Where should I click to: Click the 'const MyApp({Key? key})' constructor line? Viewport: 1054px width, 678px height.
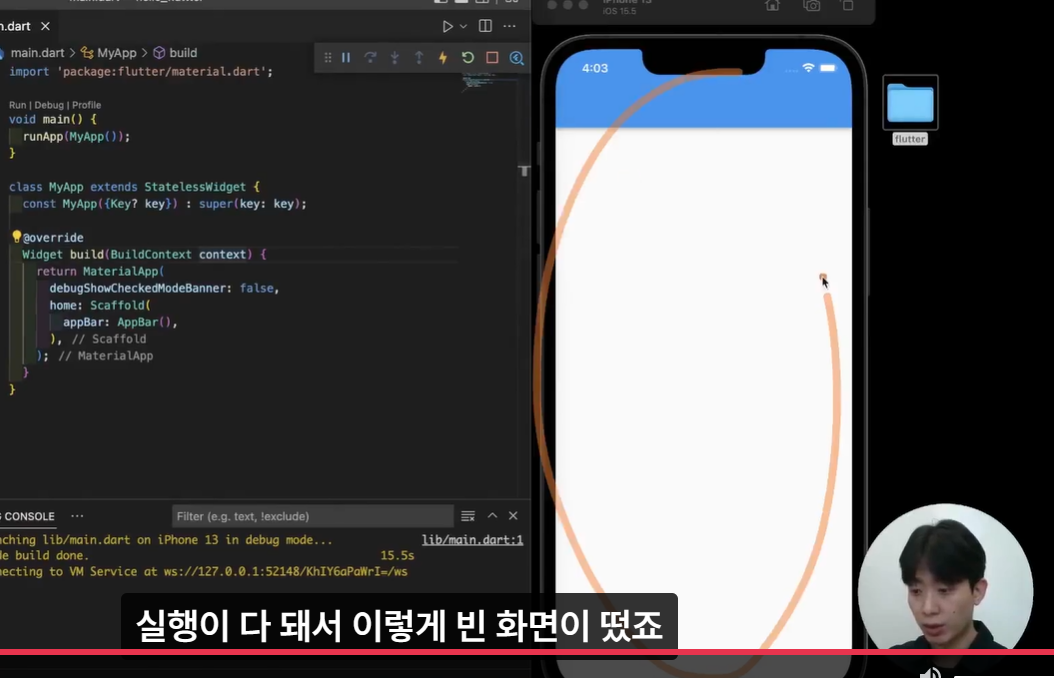tap(165, 204)
